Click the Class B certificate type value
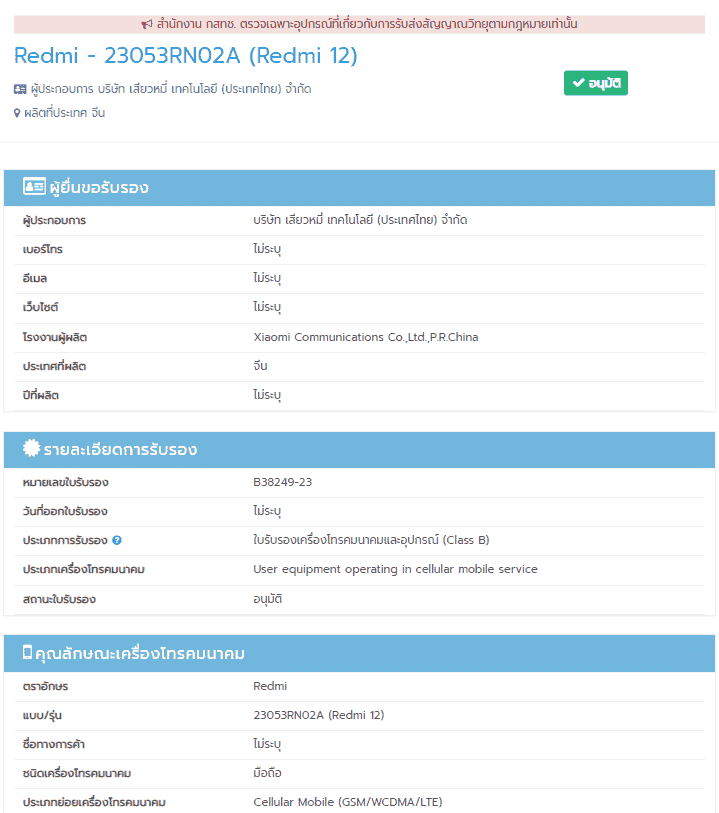 371,540
